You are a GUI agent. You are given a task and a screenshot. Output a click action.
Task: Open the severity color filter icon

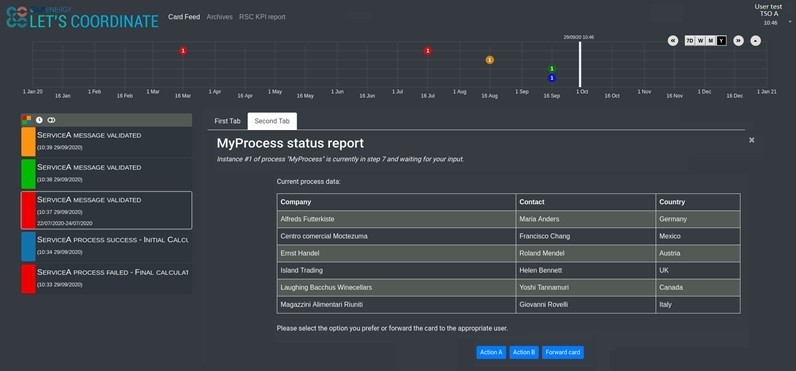click(26, 120)
